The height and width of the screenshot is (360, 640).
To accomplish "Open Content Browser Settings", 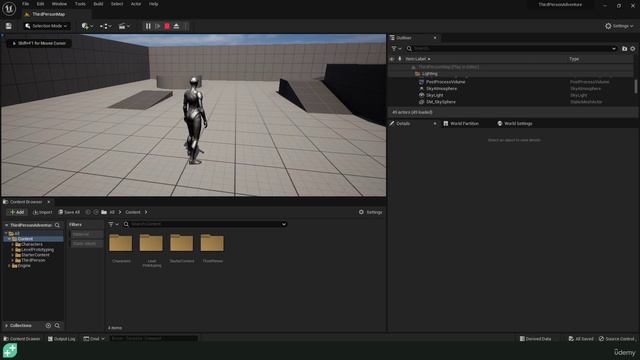I will pyautogui.click(x=370, y=212).
